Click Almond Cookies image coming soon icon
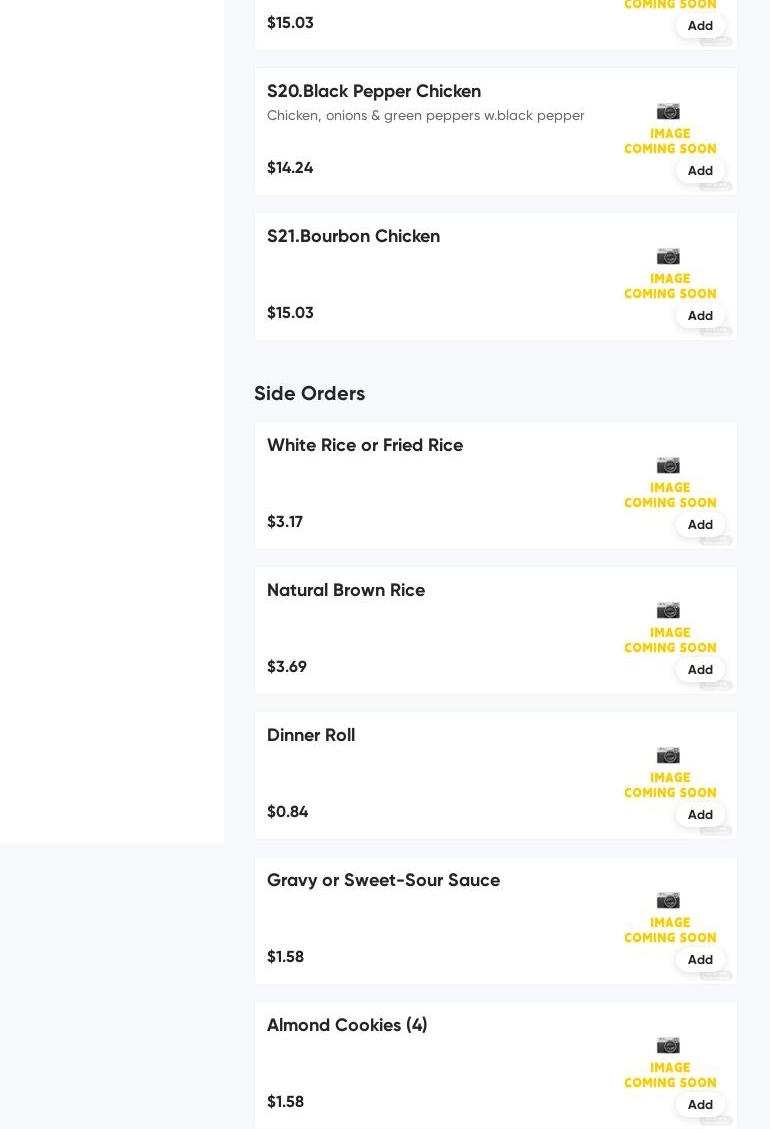Screen dimensions: 770x1129 tap(669, 1063)
